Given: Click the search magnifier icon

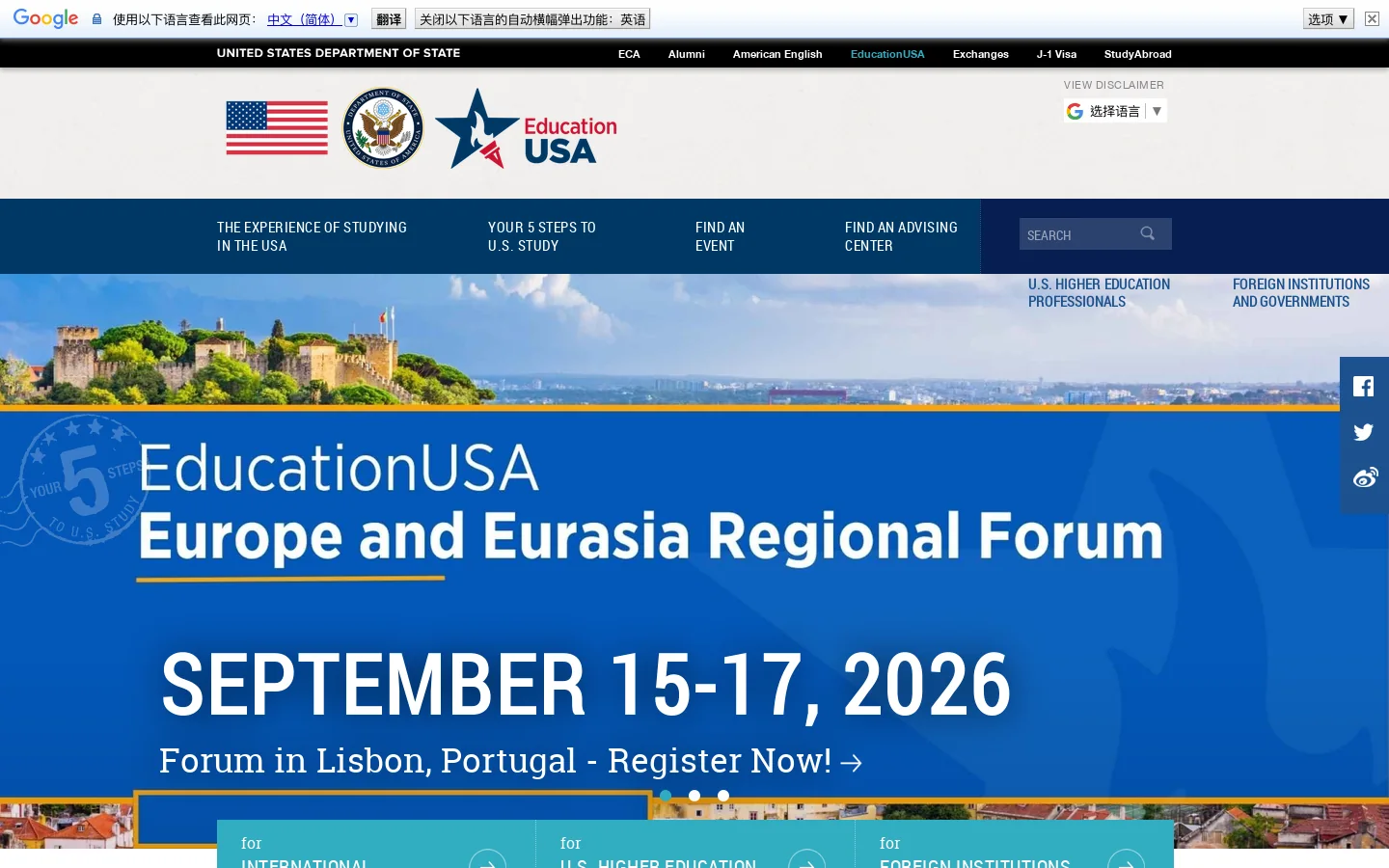Looking at the screenshot, I should click(1147, 233).
